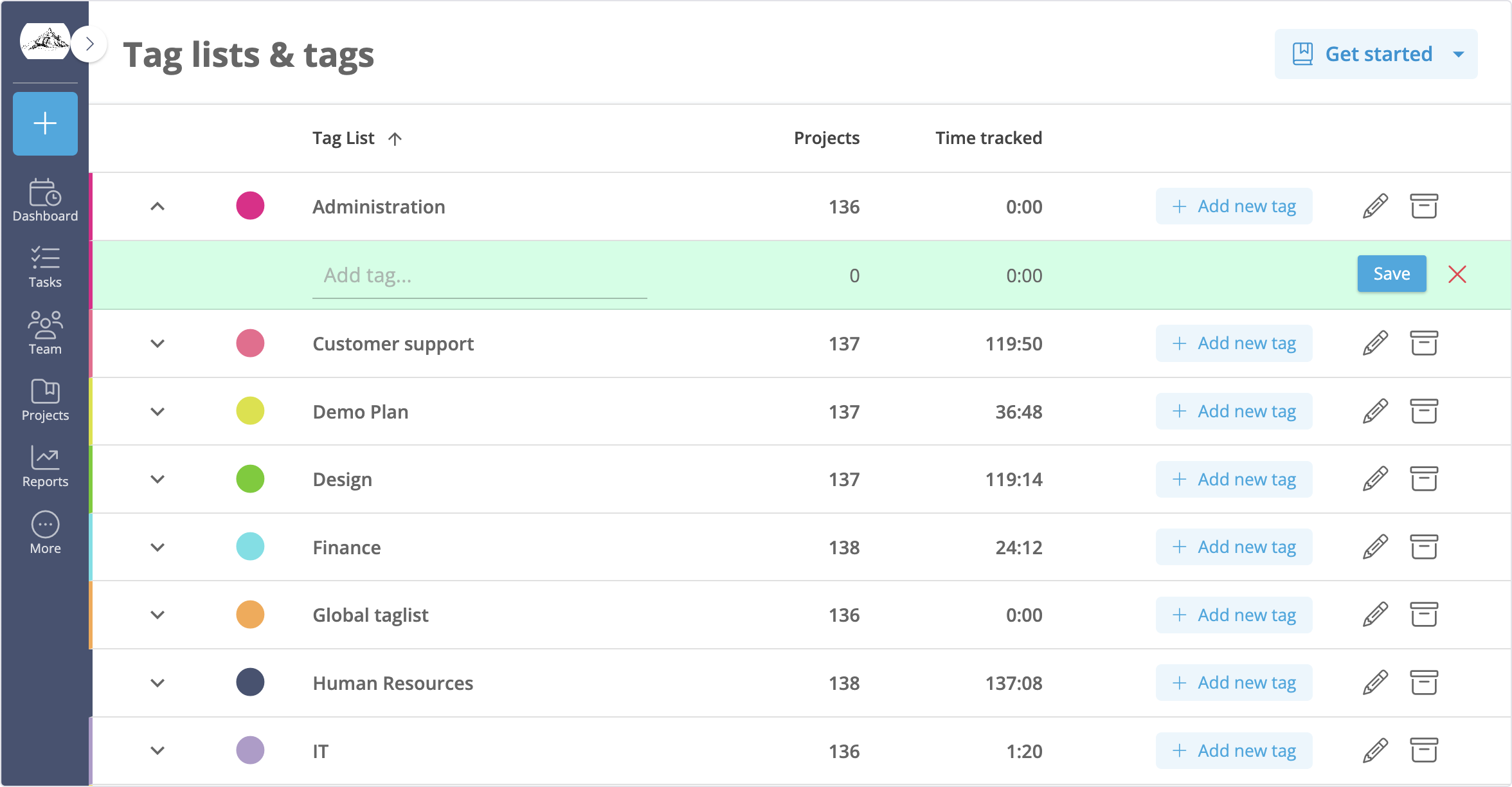Open Reports from the sidebar

coord(44,467)
